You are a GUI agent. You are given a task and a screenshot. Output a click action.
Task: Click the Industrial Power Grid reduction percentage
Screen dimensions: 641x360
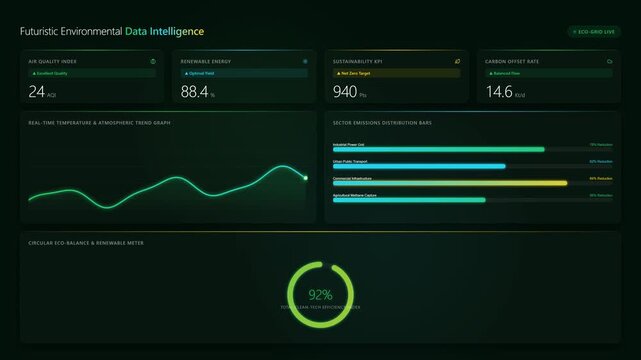[601, 145]
